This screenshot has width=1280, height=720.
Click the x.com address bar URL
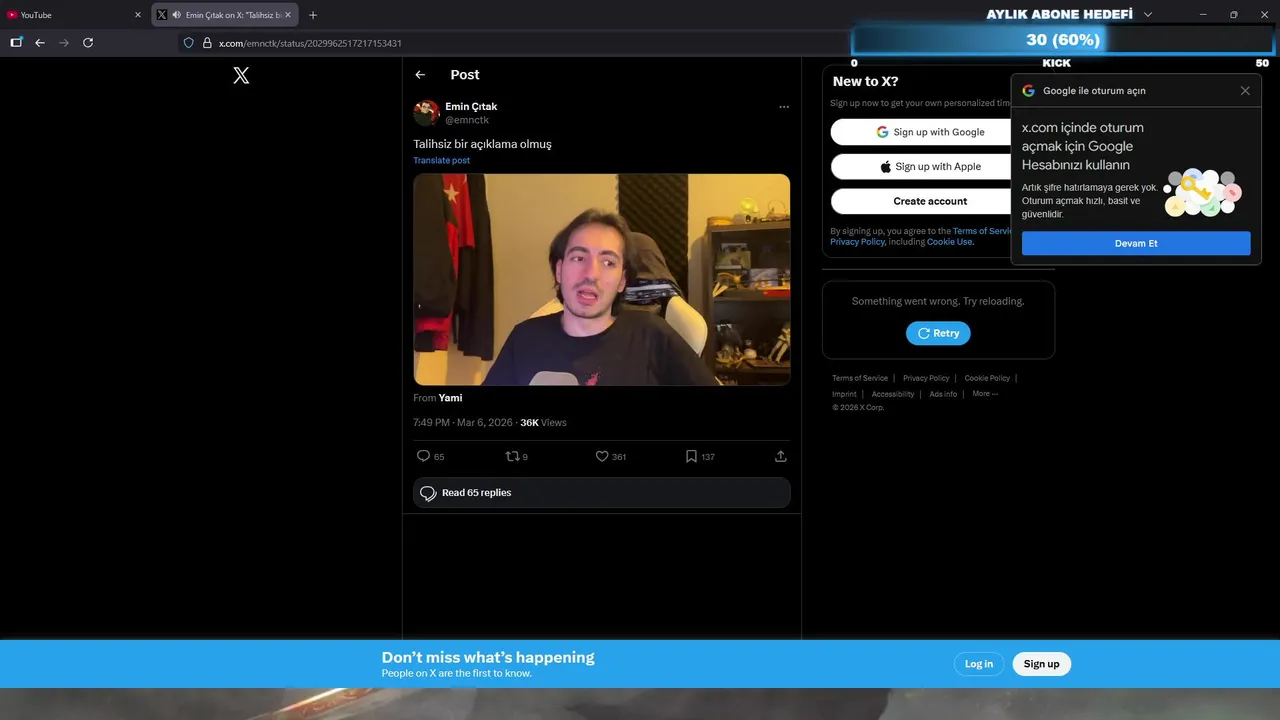tap(310, 43)
